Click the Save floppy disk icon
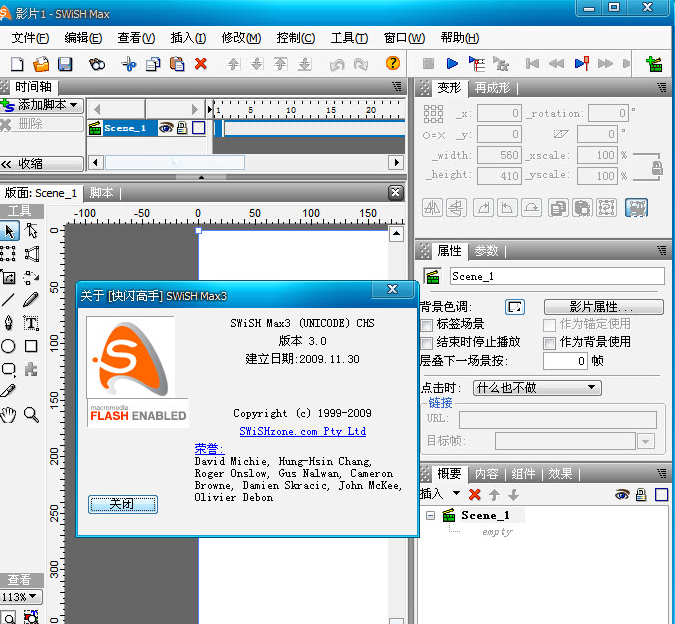The image size is (675, 624). [65, 64]
